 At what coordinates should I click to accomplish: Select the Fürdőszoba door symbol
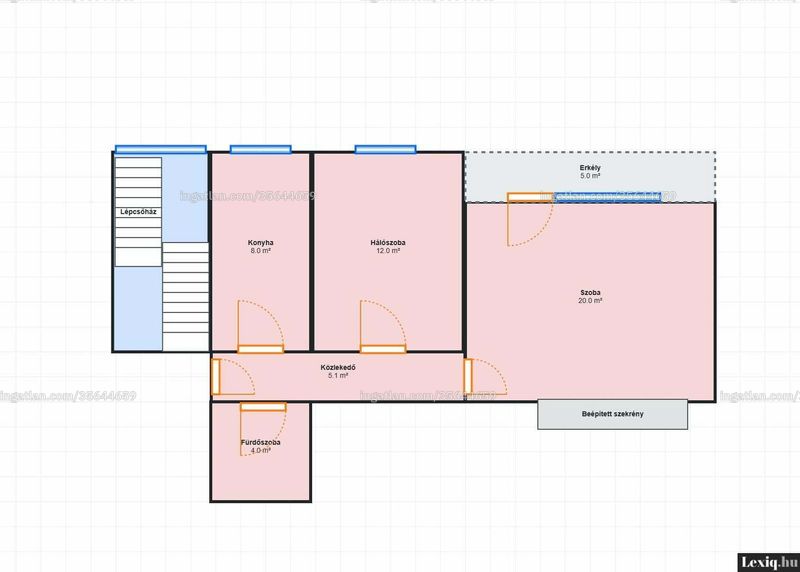coord(263,429)
